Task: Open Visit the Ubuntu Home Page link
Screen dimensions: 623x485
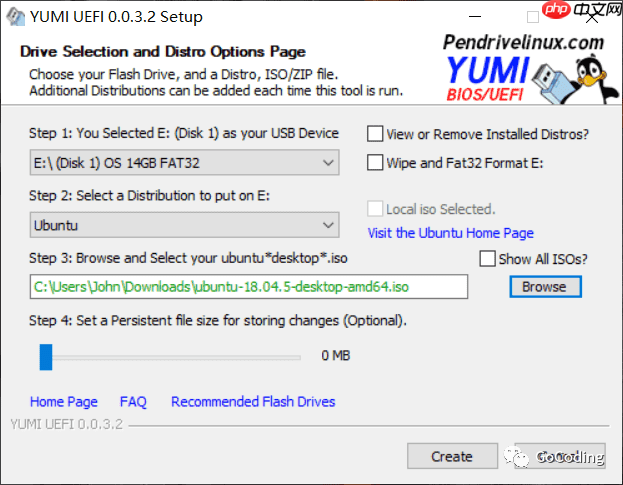Action: [x=451, y=233]
